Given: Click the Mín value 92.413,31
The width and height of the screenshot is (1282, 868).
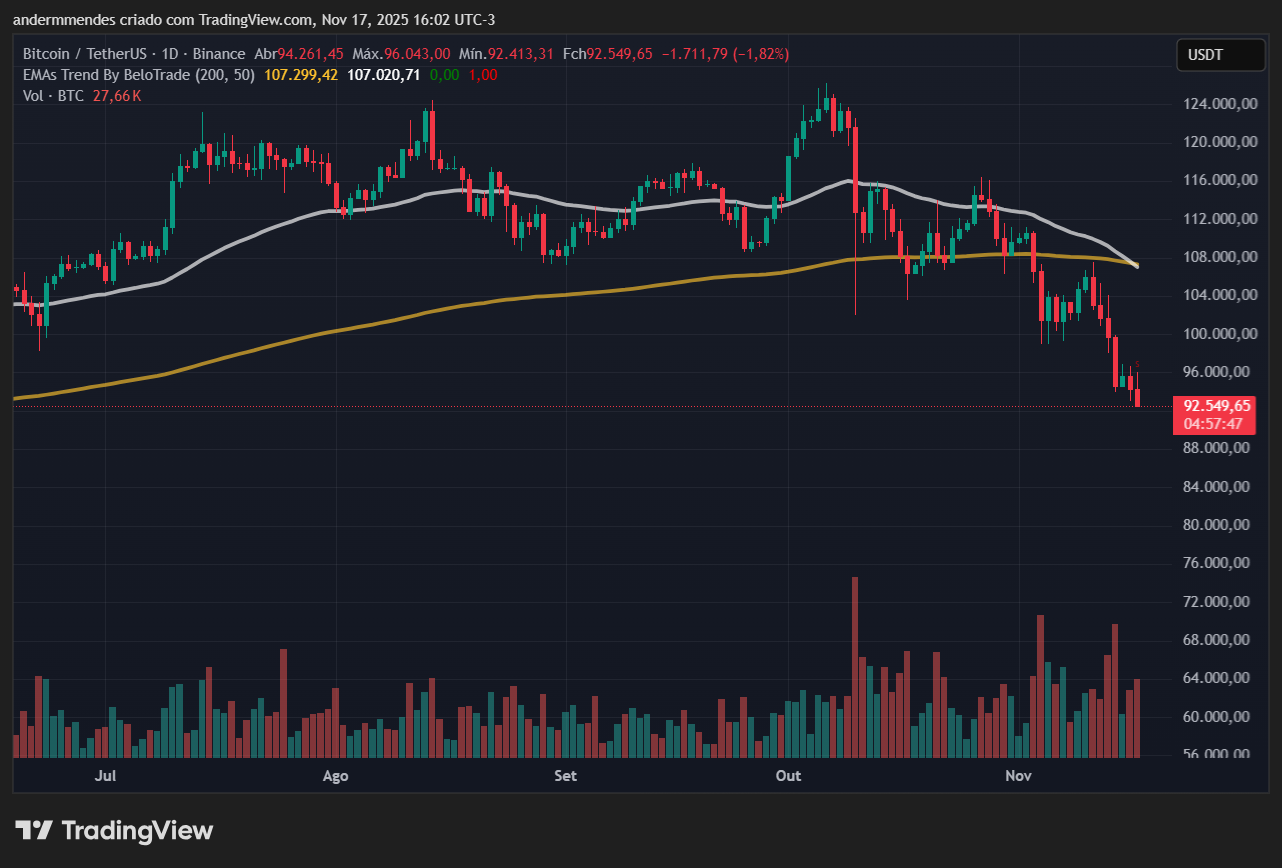Looking at the screenshot, I should point(522,54).
